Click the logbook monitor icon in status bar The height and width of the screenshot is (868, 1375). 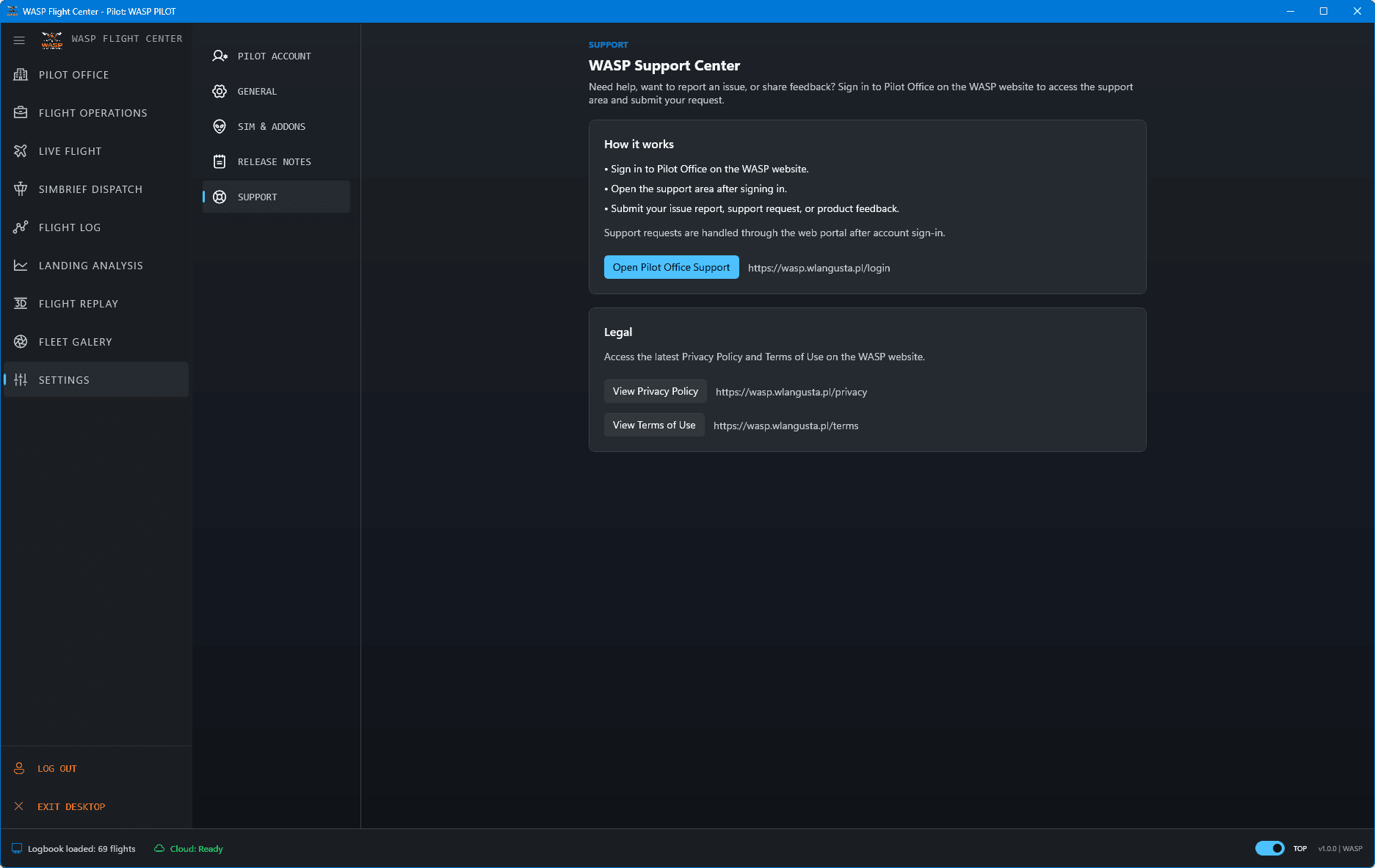pyautogui.click(x=17, y=848)
